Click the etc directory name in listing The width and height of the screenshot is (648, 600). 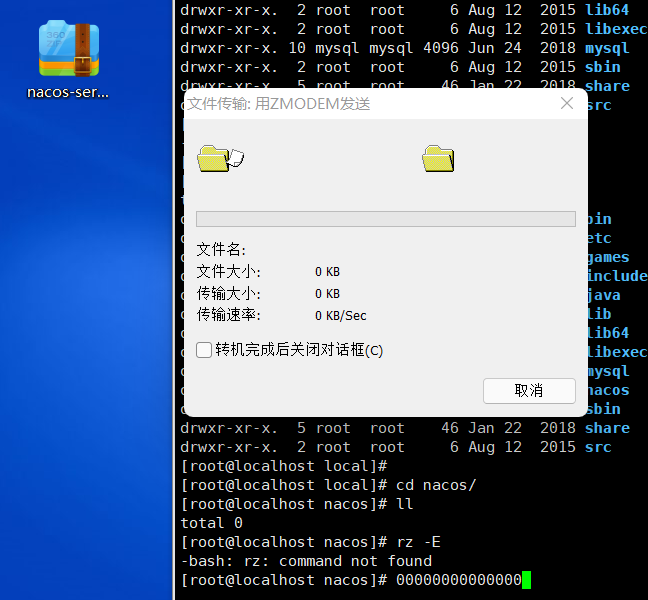599,238
